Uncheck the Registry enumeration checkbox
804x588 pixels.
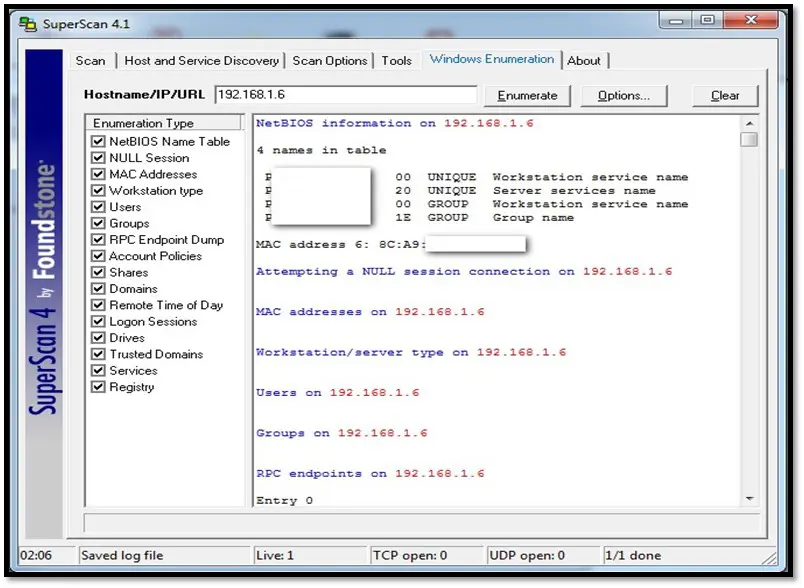(x=98, y=387)
